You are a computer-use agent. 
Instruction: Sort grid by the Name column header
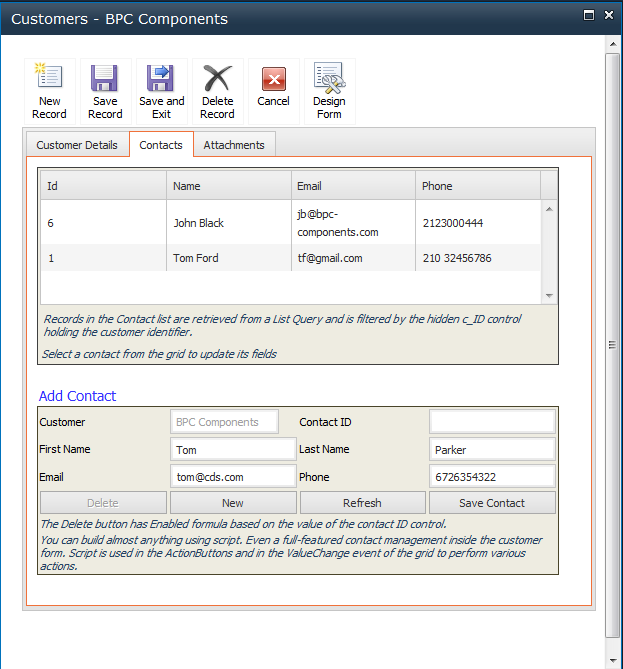(x=229, y=186)
